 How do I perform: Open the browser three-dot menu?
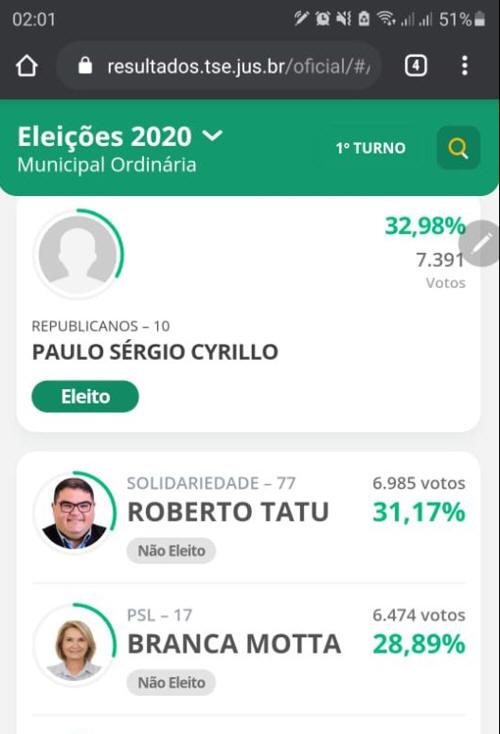point(464,66)
